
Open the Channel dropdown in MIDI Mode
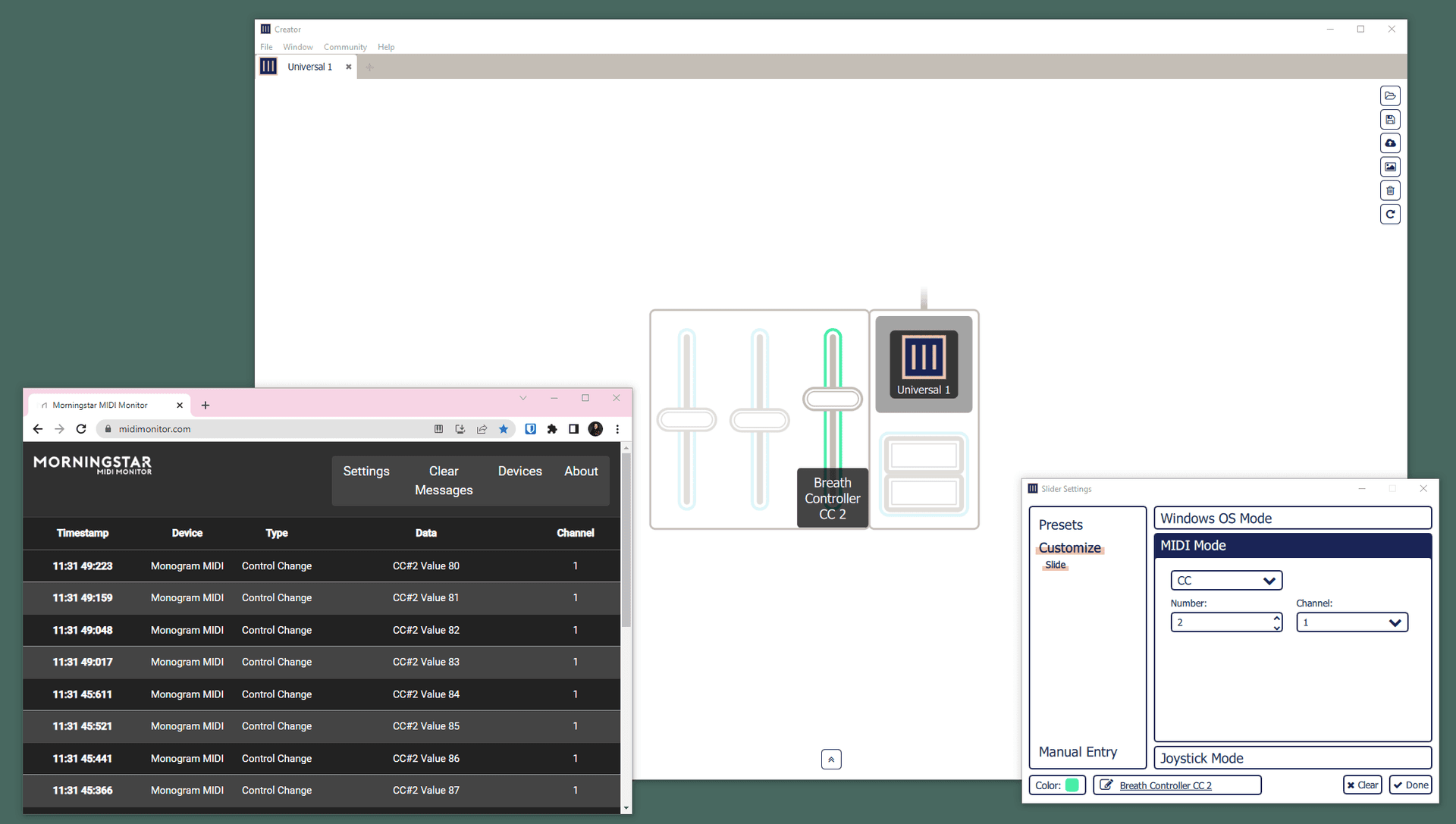[x=1351, y=622]
